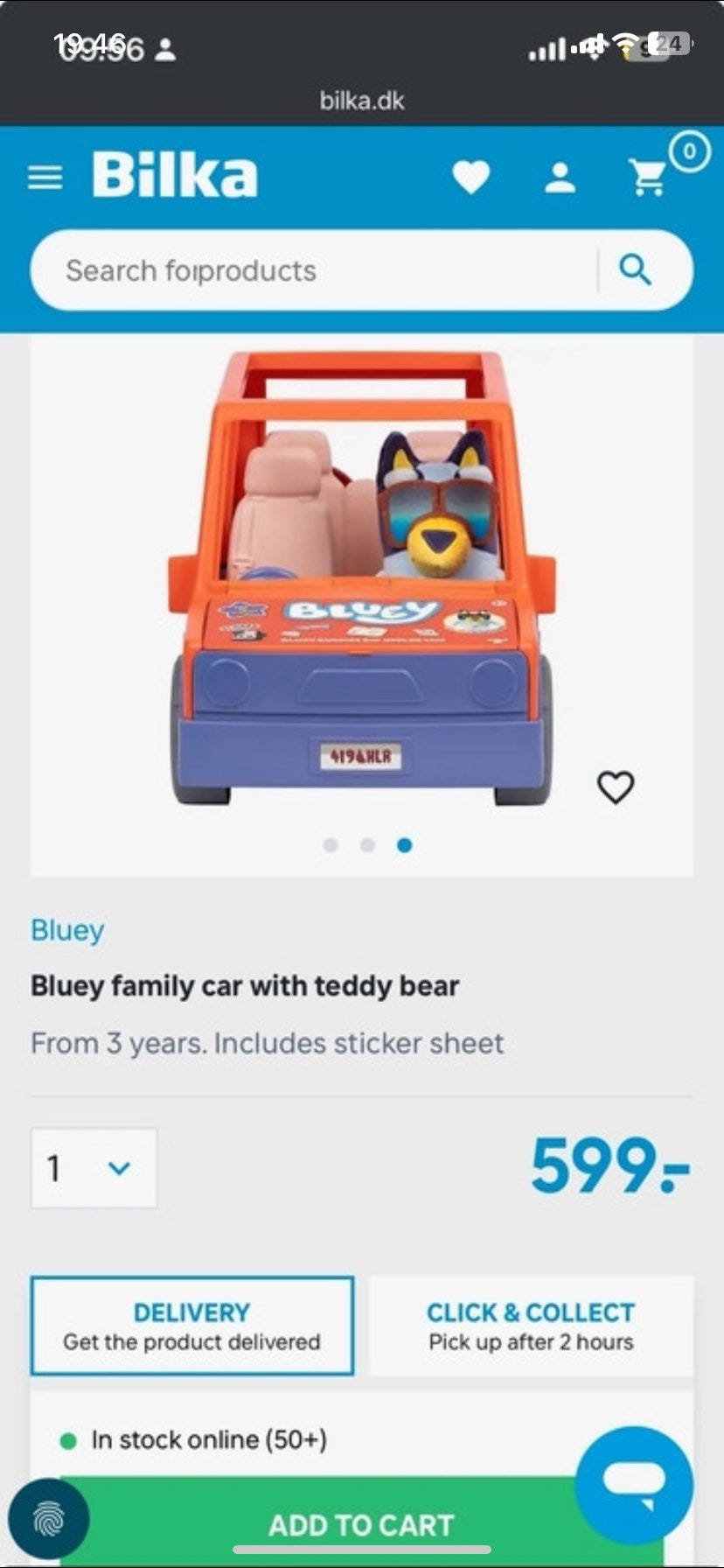
Task: Focus the Search for products field
Action: click(x=315, y=270)
